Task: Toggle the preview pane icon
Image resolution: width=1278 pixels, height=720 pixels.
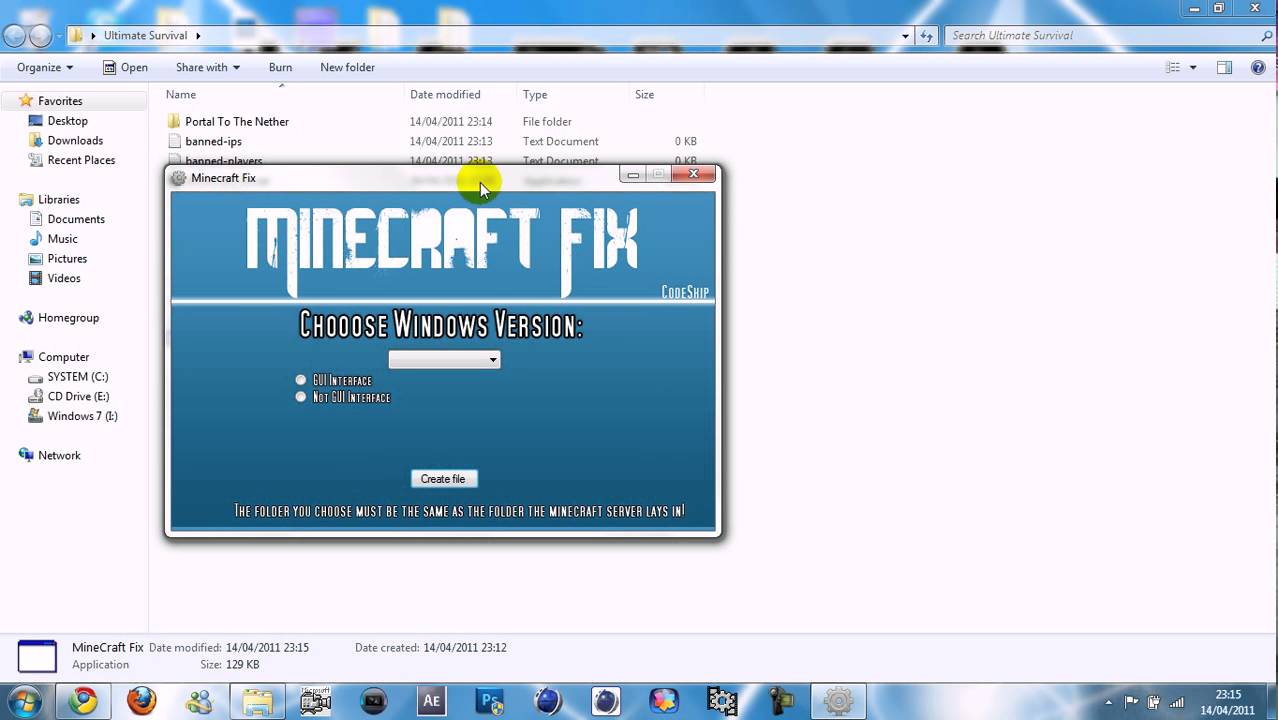Action: [1224, 67]
